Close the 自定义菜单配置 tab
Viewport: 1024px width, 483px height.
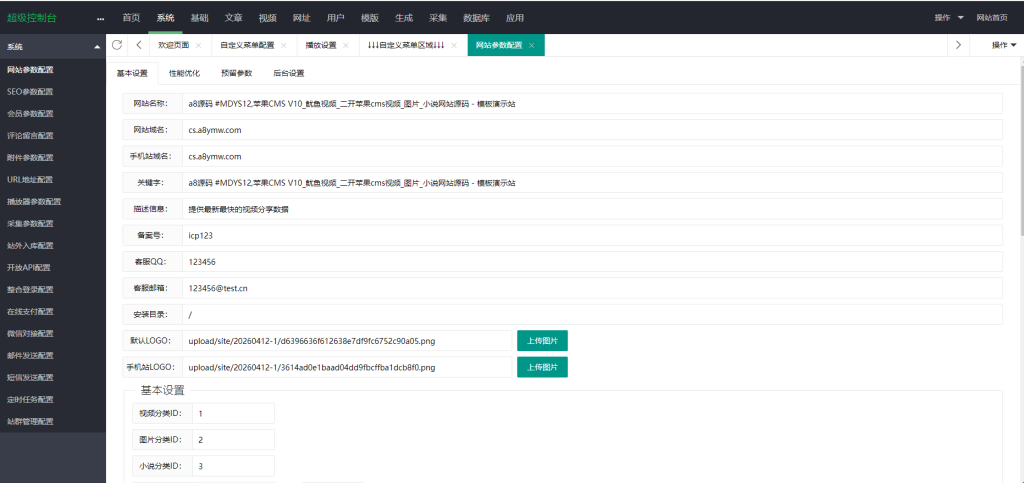[x=283, y=46]
